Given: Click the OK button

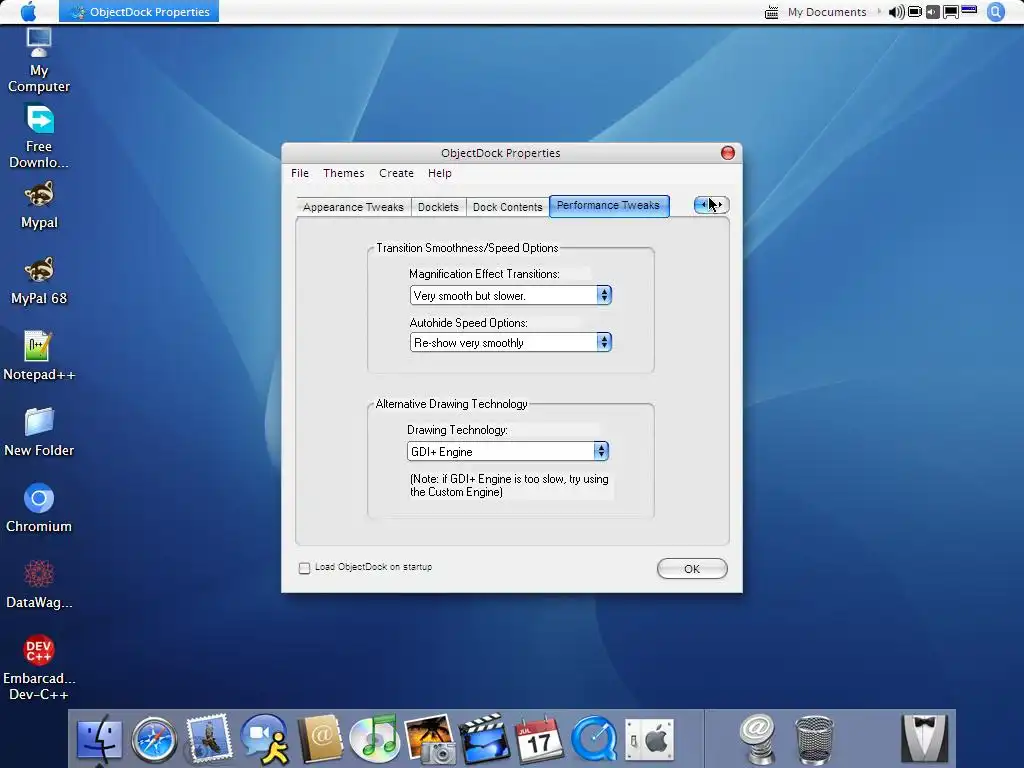Looking at the screenshot, I should pyautogui.click(x=692, y=569).
